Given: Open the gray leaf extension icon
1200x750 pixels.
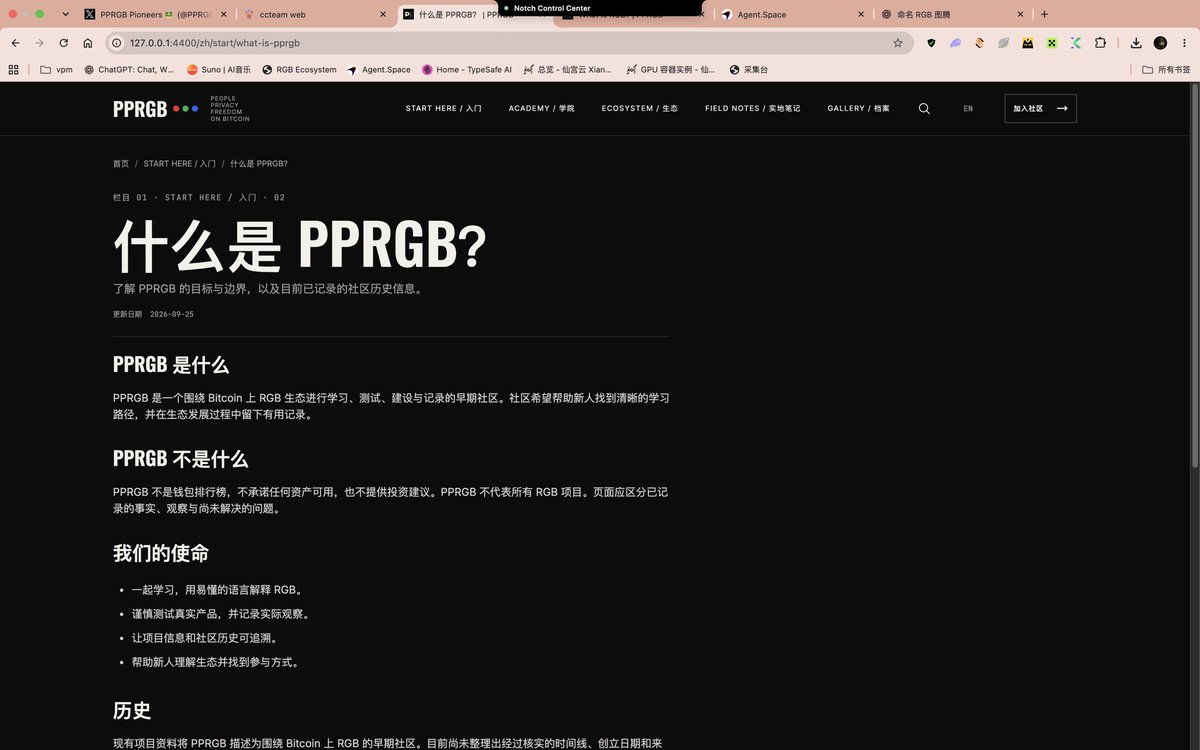Looking at the screenshot, I should point(1003,43).
